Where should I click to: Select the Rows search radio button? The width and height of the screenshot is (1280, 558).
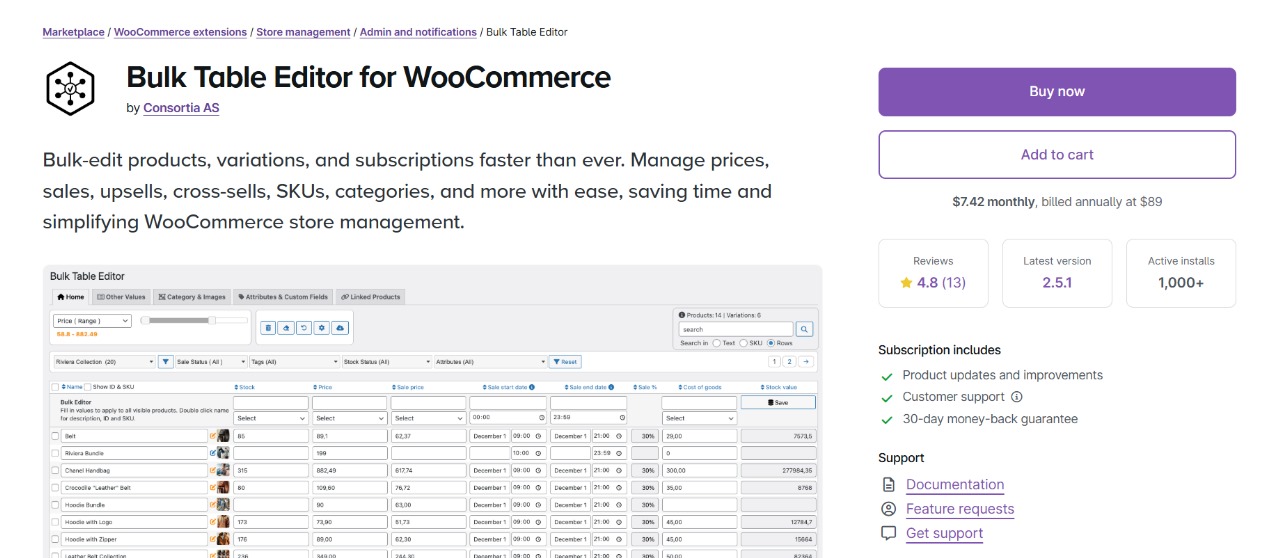pyautogui.click(x=771, y=343)
